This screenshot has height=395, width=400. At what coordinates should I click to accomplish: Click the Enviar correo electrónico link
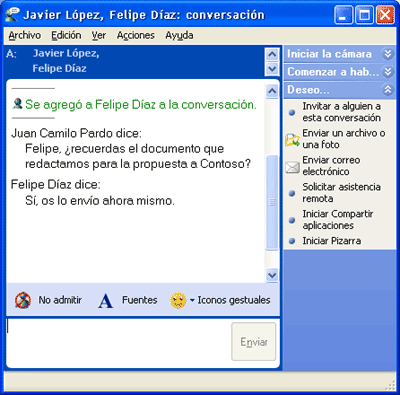point(331,166)
